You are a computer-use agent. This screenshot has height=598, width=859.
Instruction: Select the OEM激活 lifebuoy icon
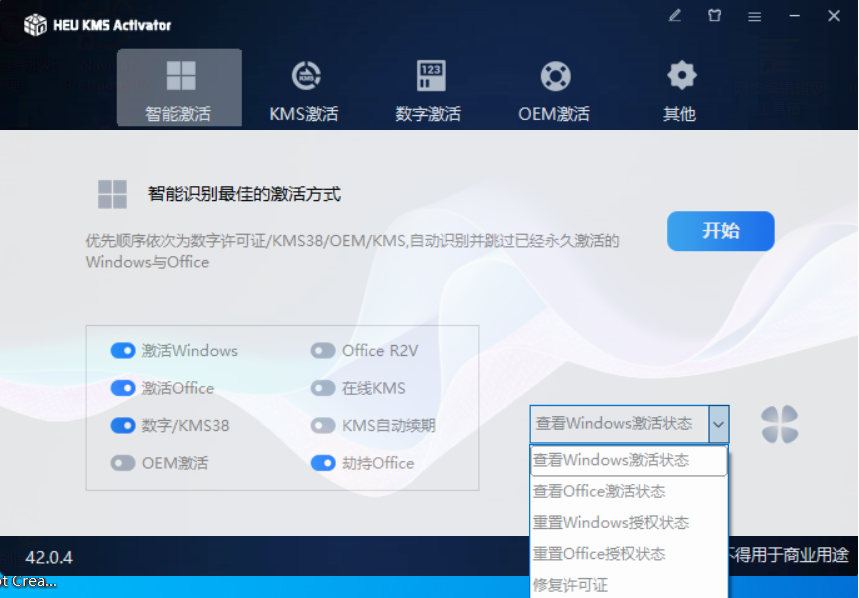point(554,76)
